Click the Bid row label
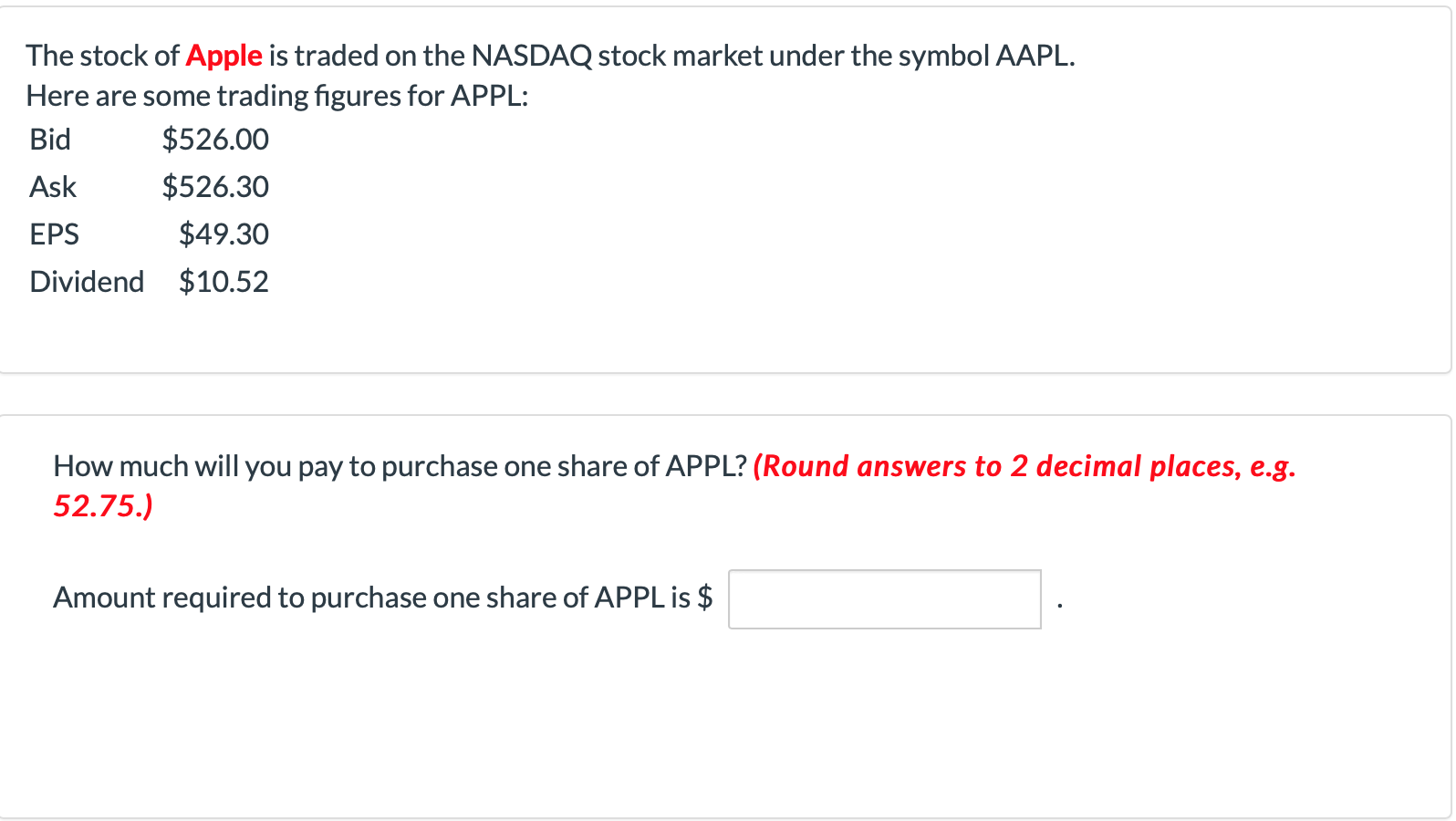 (50, 140)
